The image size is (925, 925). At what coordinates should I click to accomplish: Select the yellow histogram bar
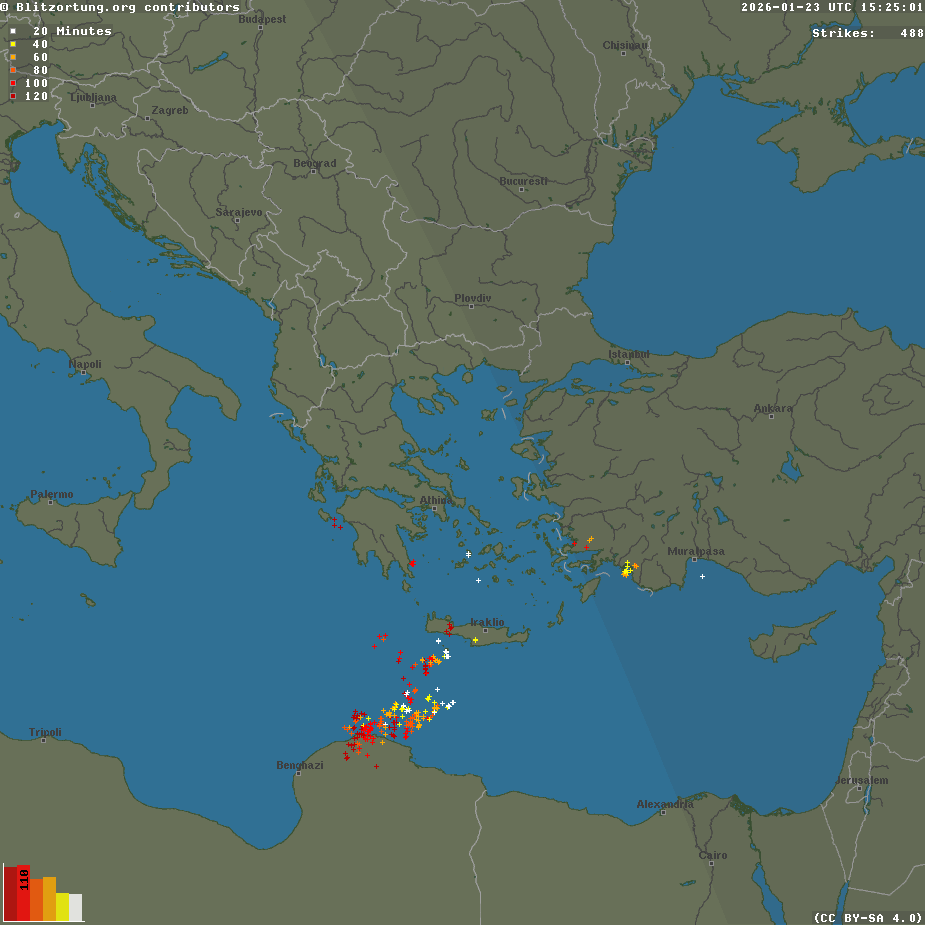tap(63, 906)
